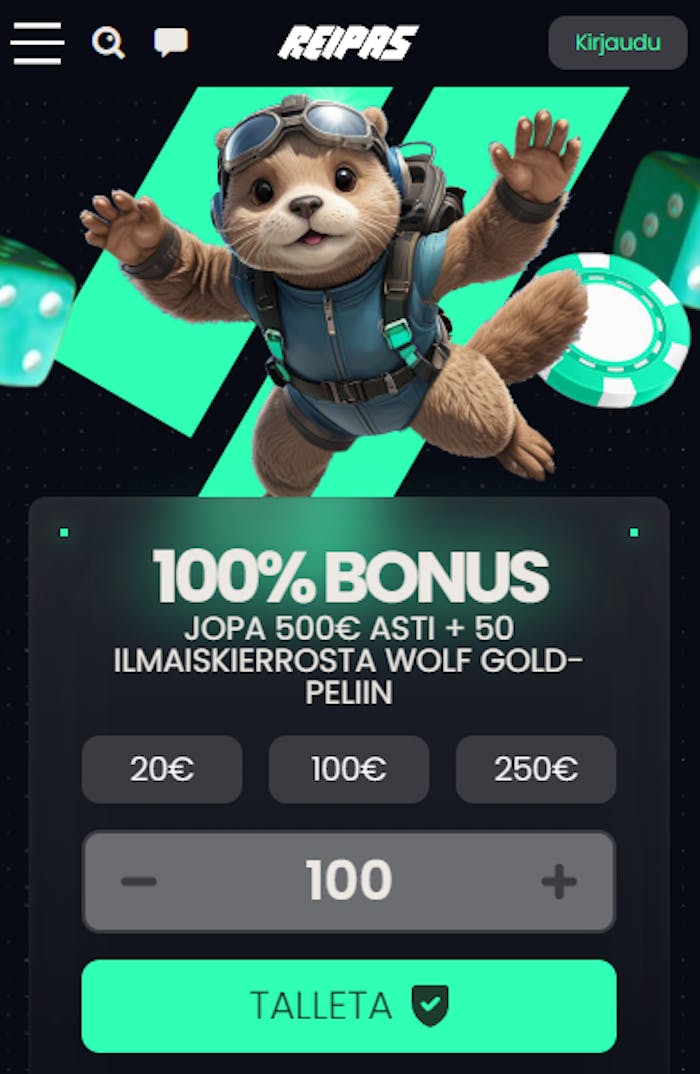Go home via the Reipas logo
The image size is (700, 1074).
coord(348,42)
